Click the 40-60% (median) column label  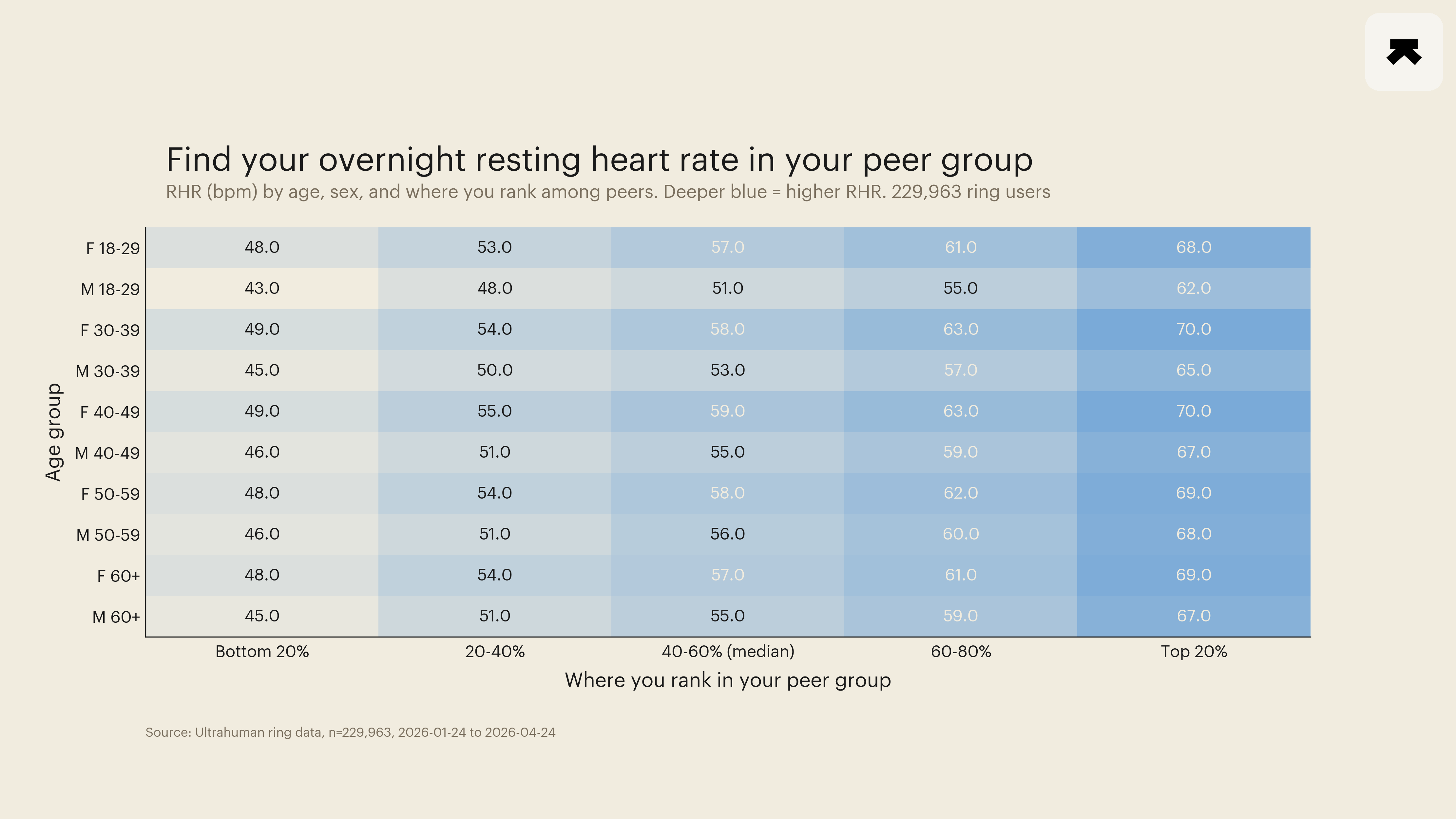(728, 652)
